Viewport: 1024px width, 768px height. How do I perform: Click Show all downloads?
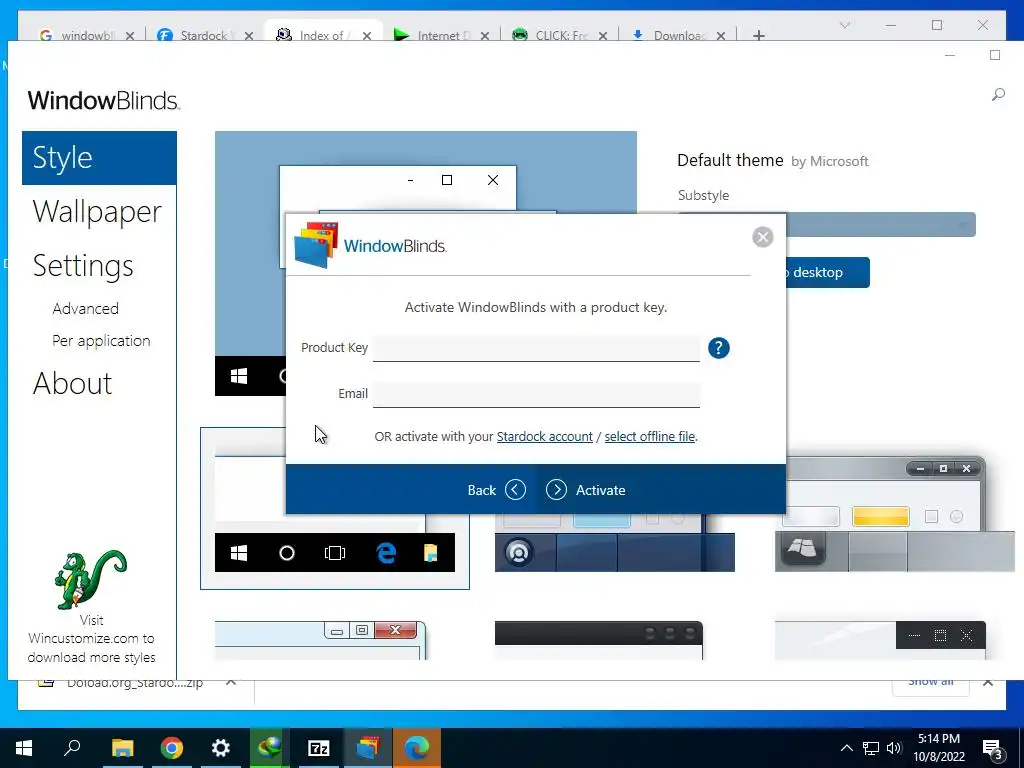pos(931,682)
